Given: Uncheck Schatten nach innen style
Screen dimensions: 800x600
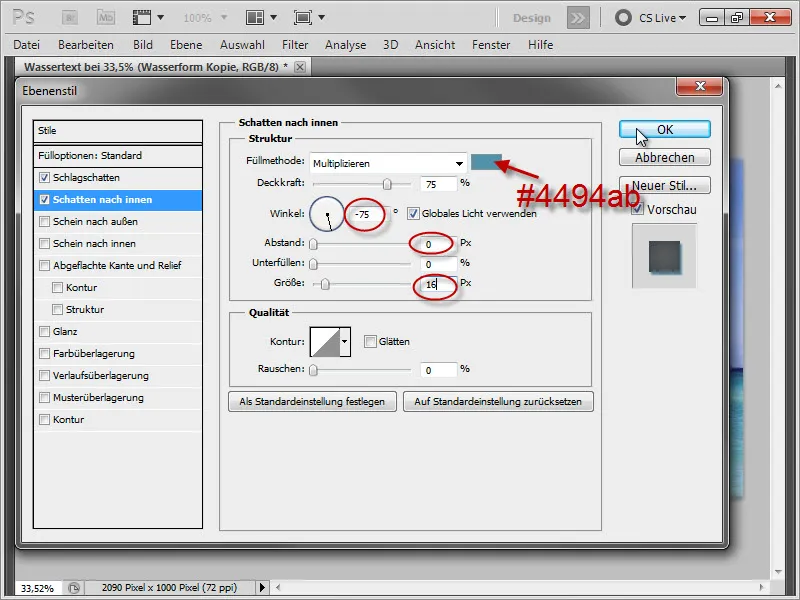Looking at the screenshot, I should [44, 199].
